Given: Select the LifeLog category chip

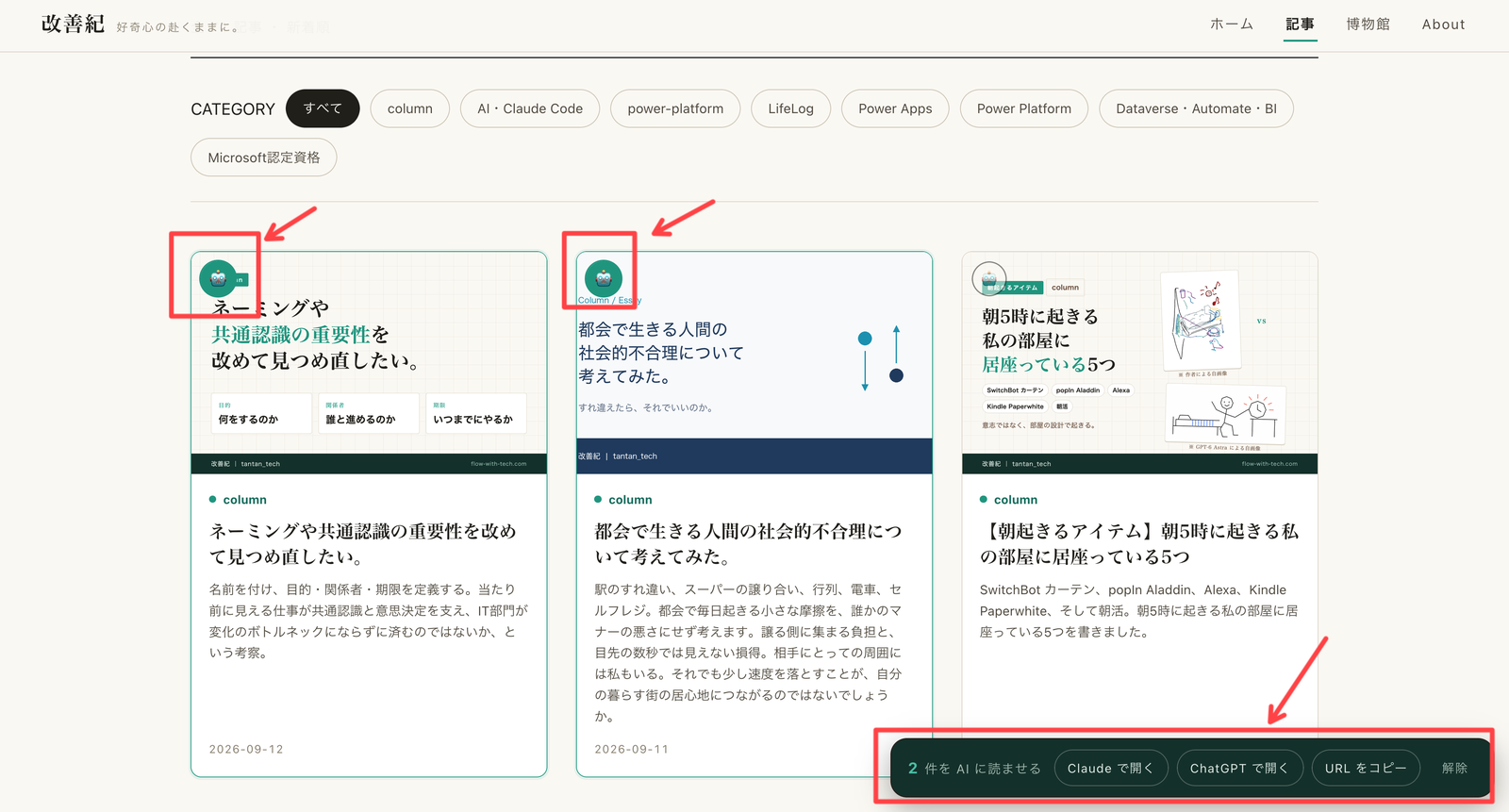Looking at the screenshot, I should pos(790,108).
